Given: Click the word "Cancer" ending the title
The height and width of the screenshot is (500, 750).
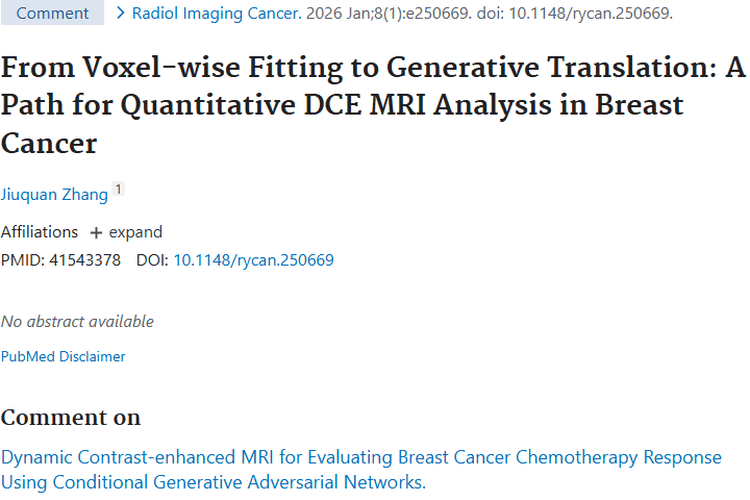Looking at the screenshot, I should click(49, 144).
